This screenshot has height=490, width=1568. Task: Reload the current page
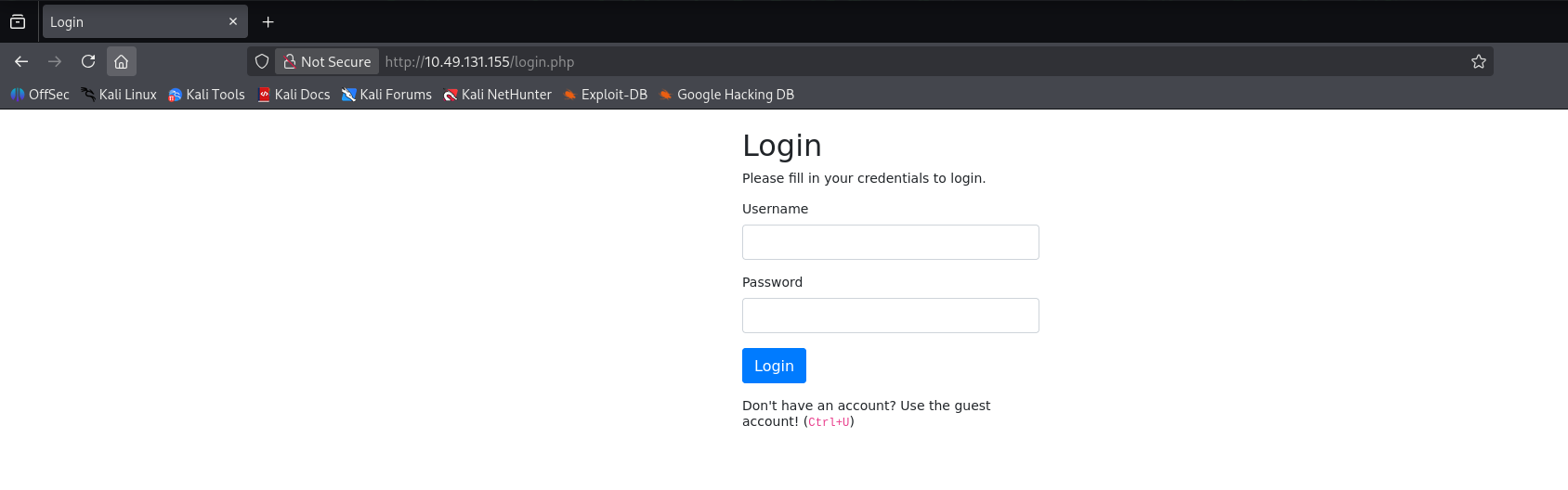[88, 61]
